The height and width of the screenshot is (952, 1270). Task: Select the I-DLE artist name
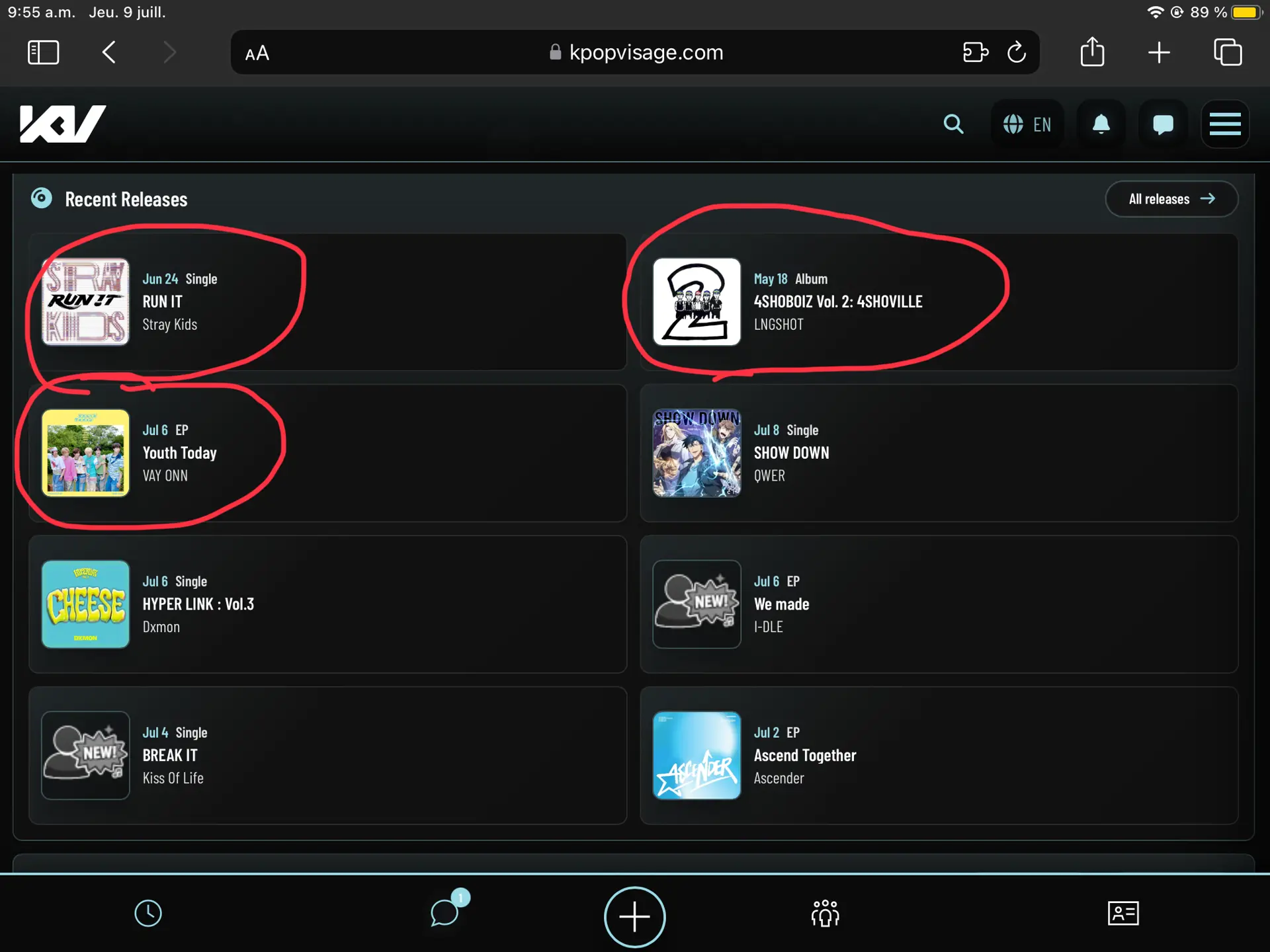point(768,627)
